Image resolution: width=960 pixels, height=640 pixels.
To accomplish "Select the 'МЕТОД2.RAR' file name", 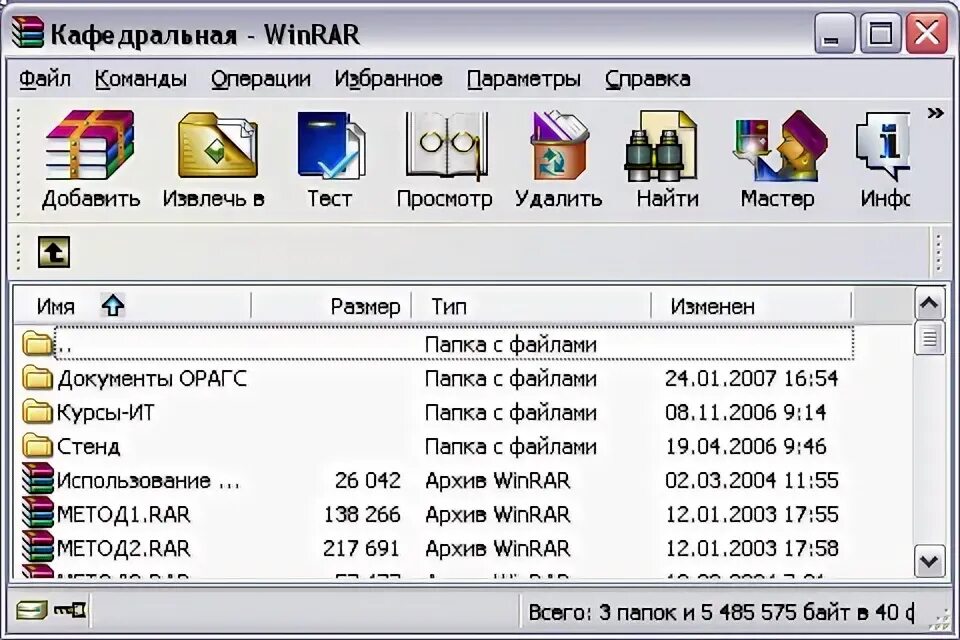I will coord(123,548).
